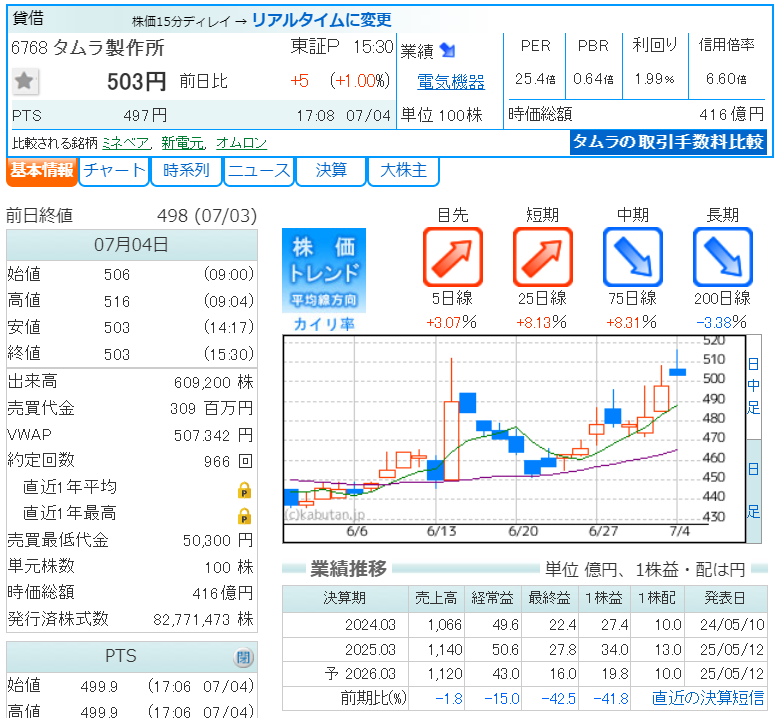The height and width of the screenshot is (718, 782).
Task: Click the 短期 25日線 up trend arrow
Action: point(543,257)
